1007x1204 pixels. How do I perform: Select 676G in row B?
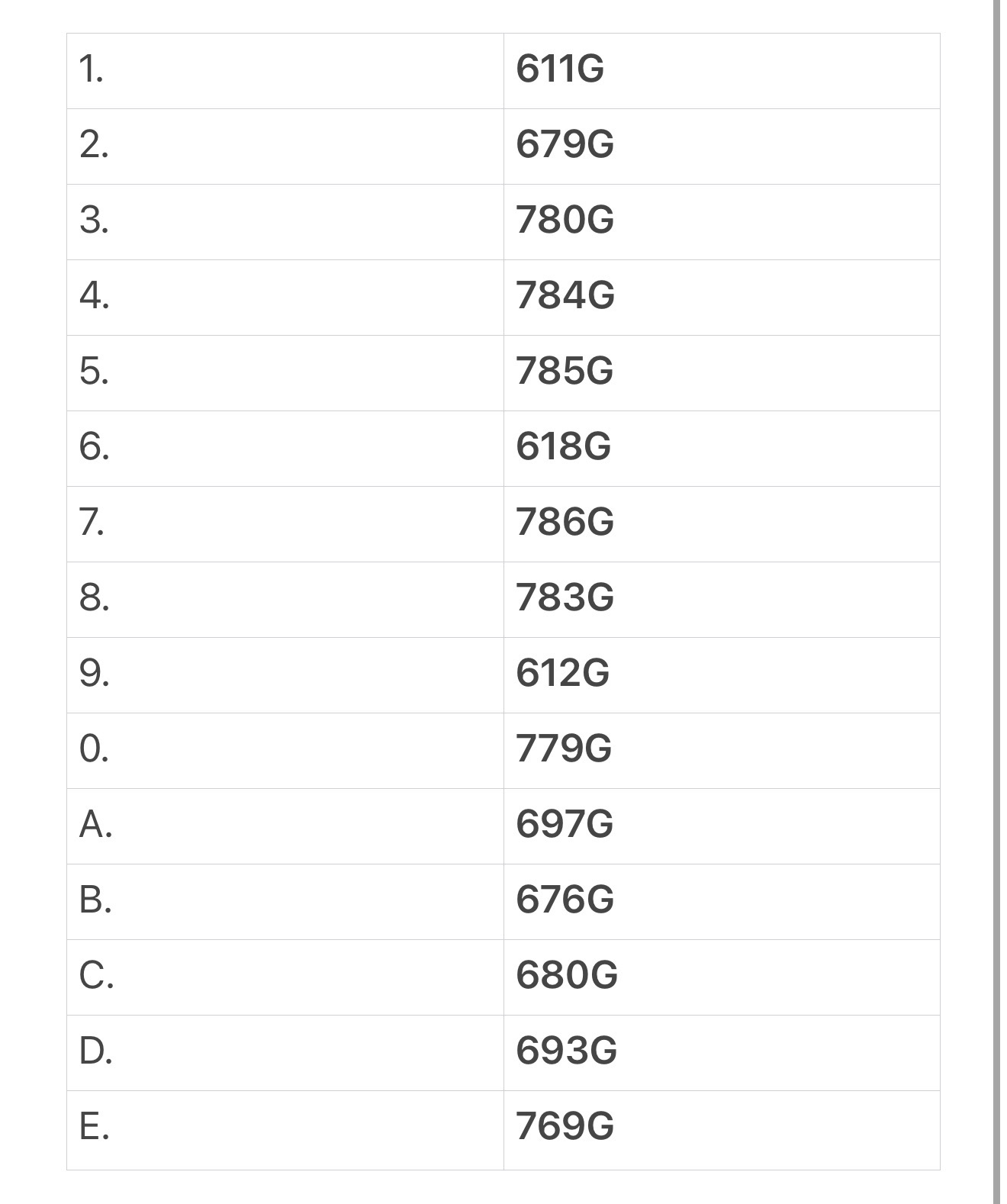(722, 901)
